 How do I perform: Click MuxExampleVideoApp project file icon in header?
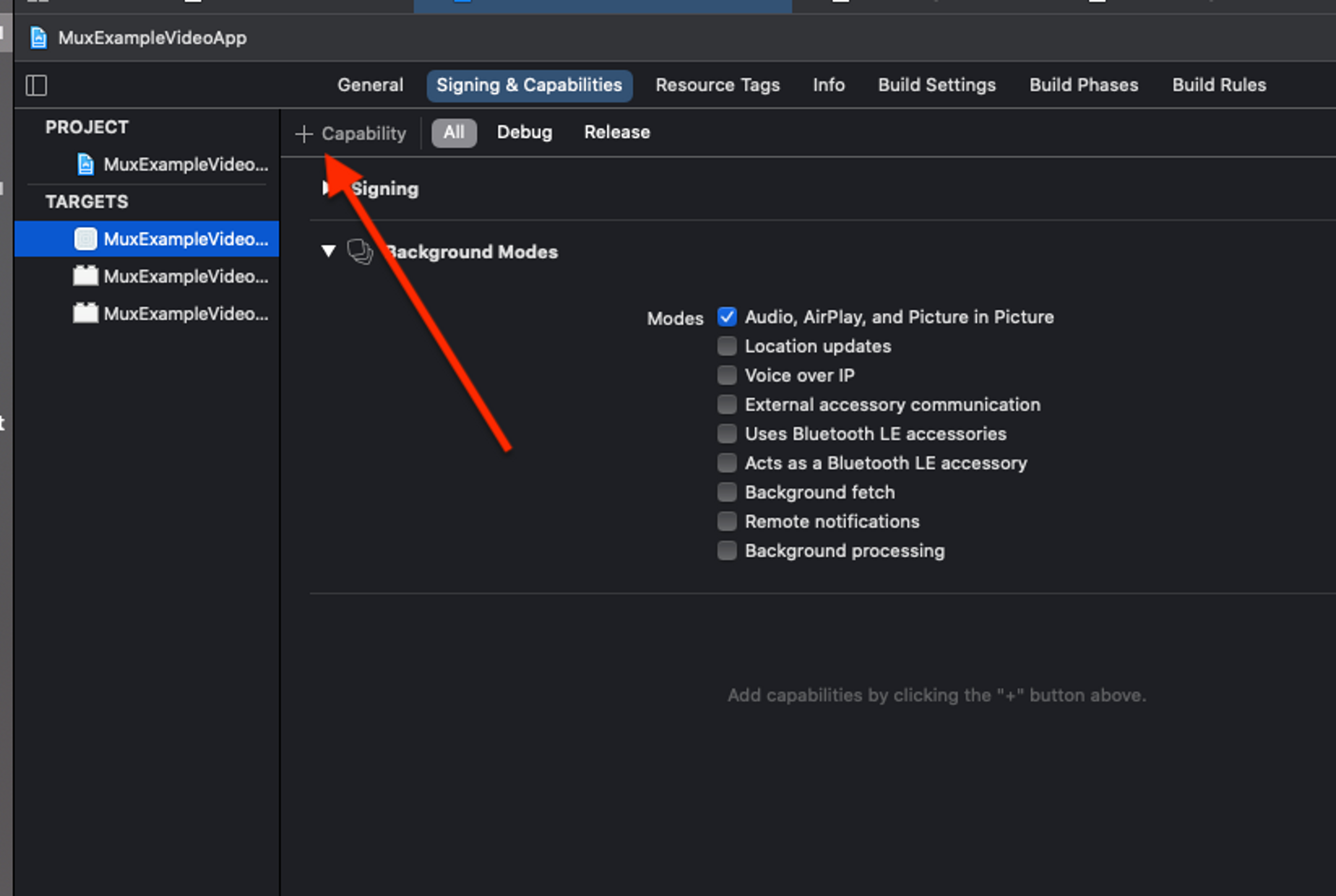[x=38, y=38]
